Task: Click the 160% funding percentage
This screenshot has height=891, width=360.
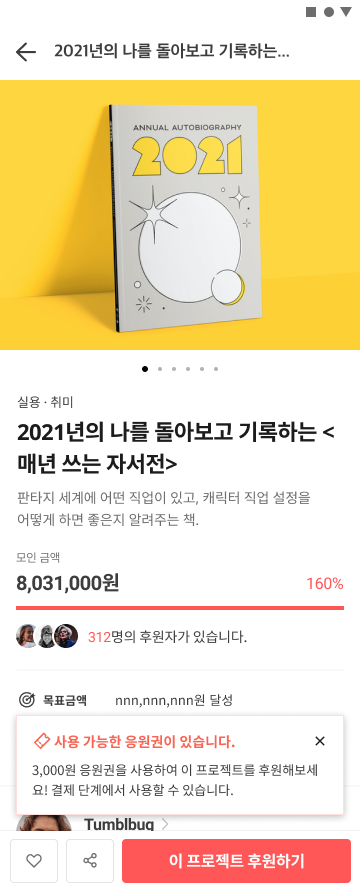Action: pyautogui.click(x=325, y=584)
